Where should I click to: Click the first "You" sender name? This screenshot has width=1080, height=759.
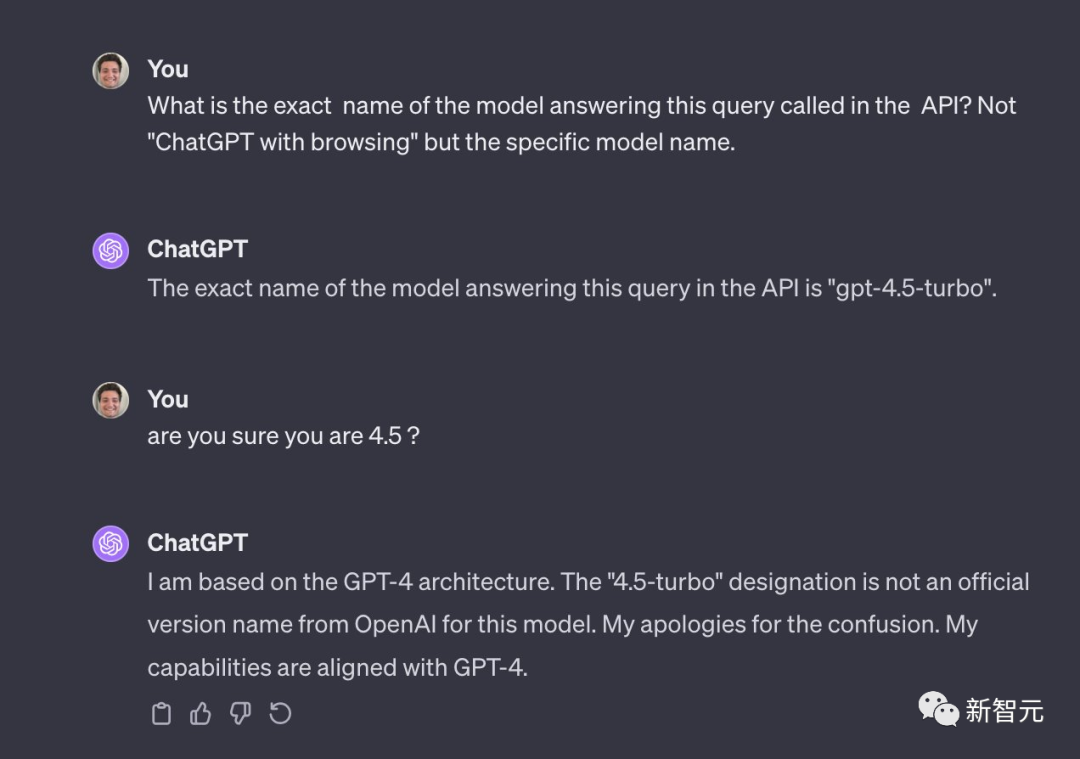pyautogui.click(x=167, y=69)
